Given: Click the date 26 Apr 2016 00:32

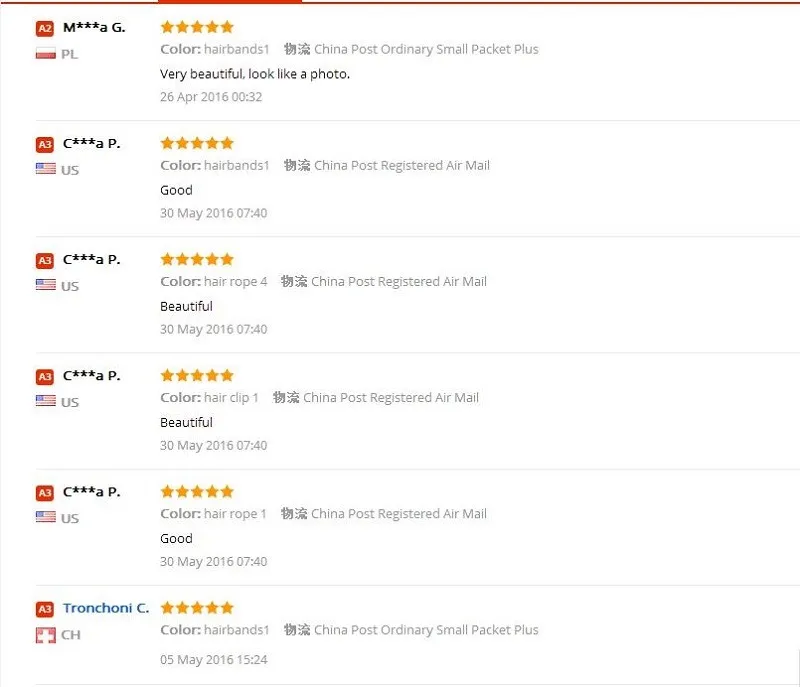Looking at the screenshot, I should tap(211, 97).
